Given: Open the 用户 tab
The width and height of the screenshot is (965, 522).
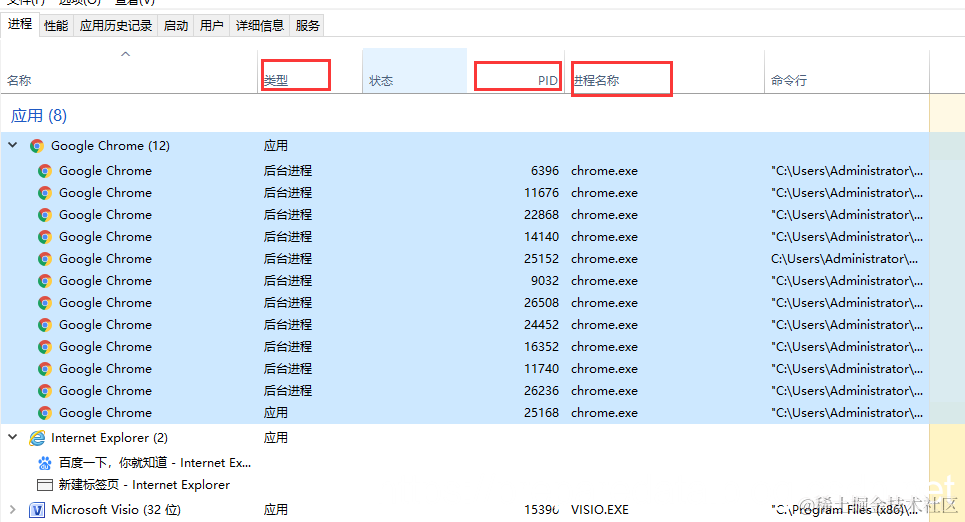Looking at the screenshot, I should point(212,26).
